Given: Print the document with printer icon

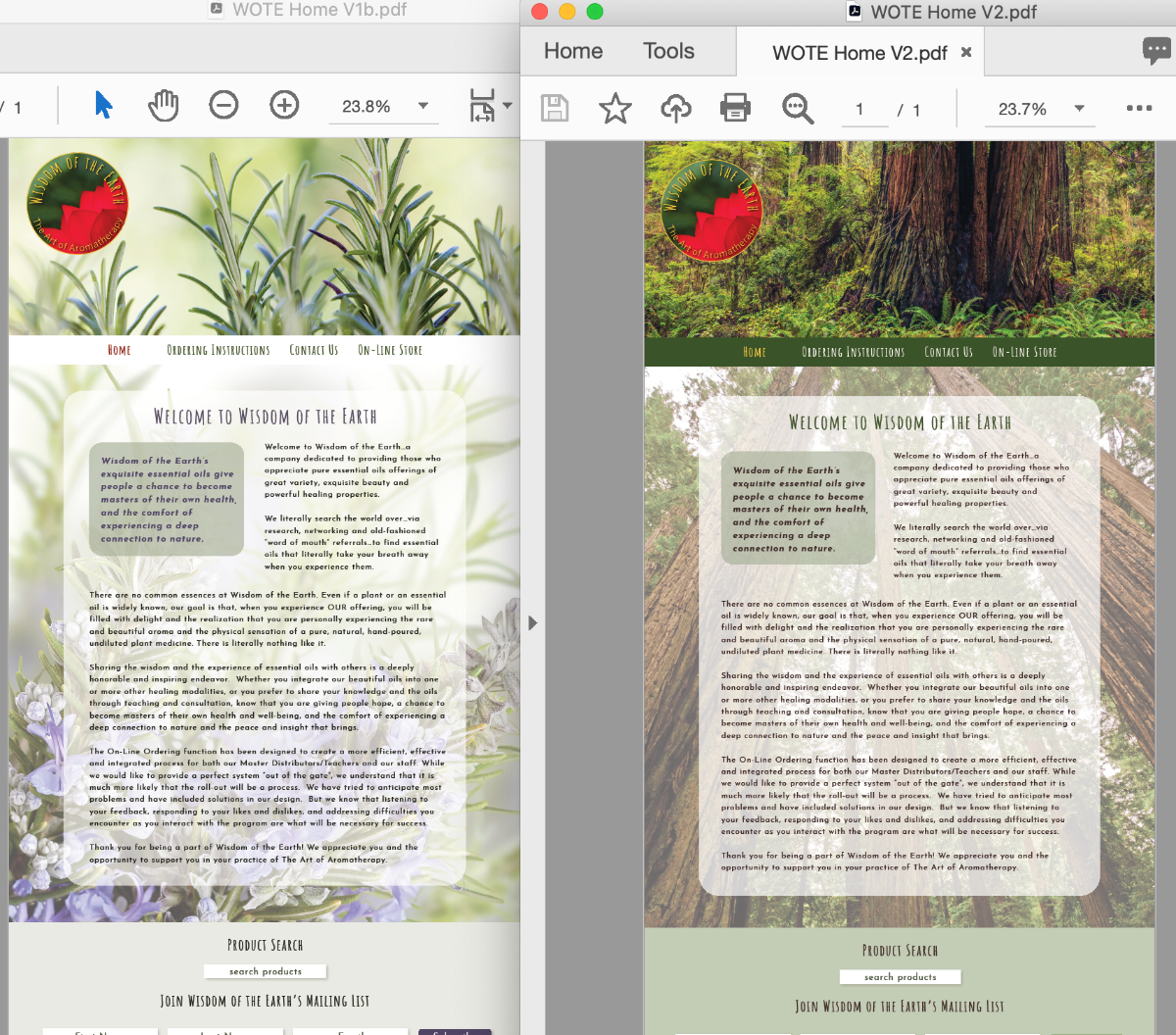Looking at the screenshot, I should (735, 108).
